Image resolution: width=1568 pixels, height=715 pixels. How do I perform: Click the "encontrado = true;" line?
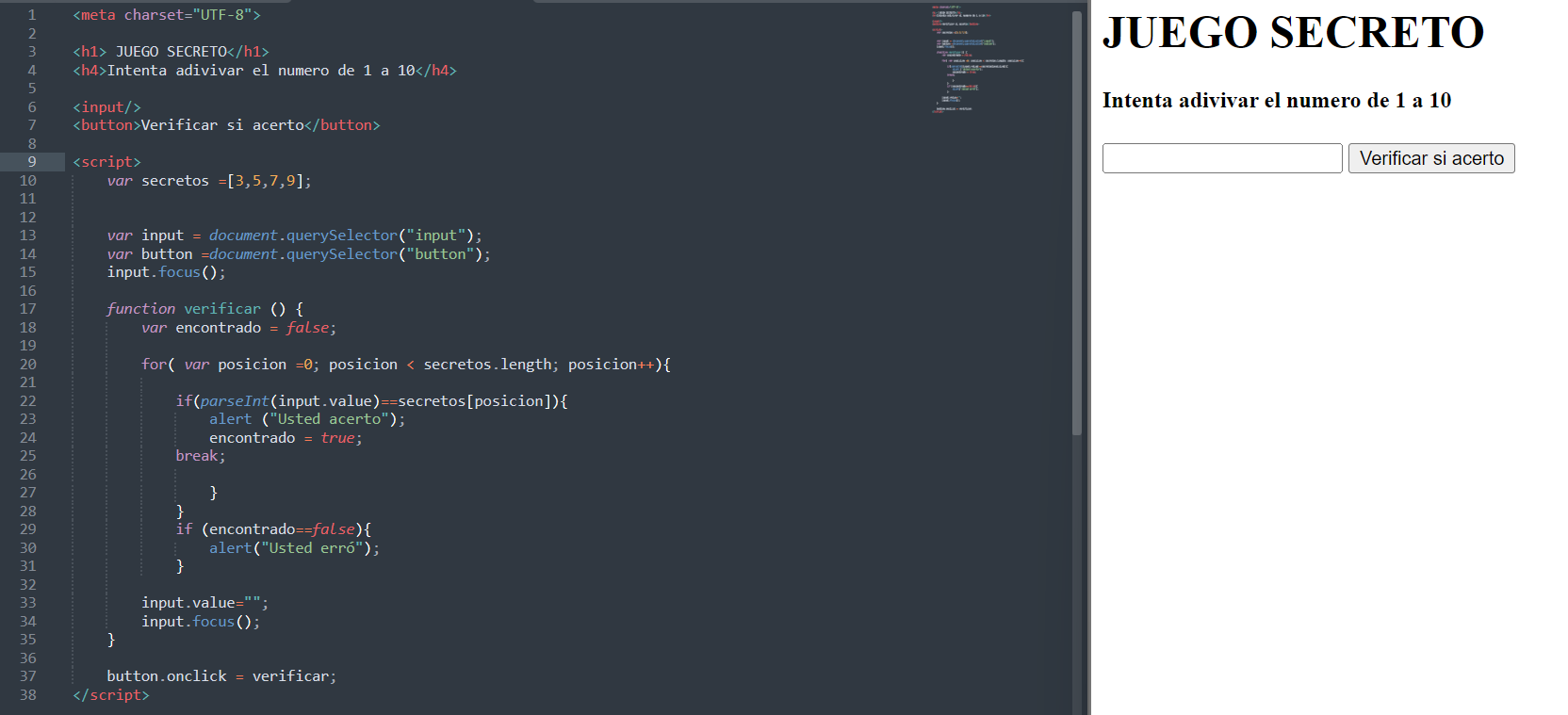pyautogui.click(x=286, y=438)
